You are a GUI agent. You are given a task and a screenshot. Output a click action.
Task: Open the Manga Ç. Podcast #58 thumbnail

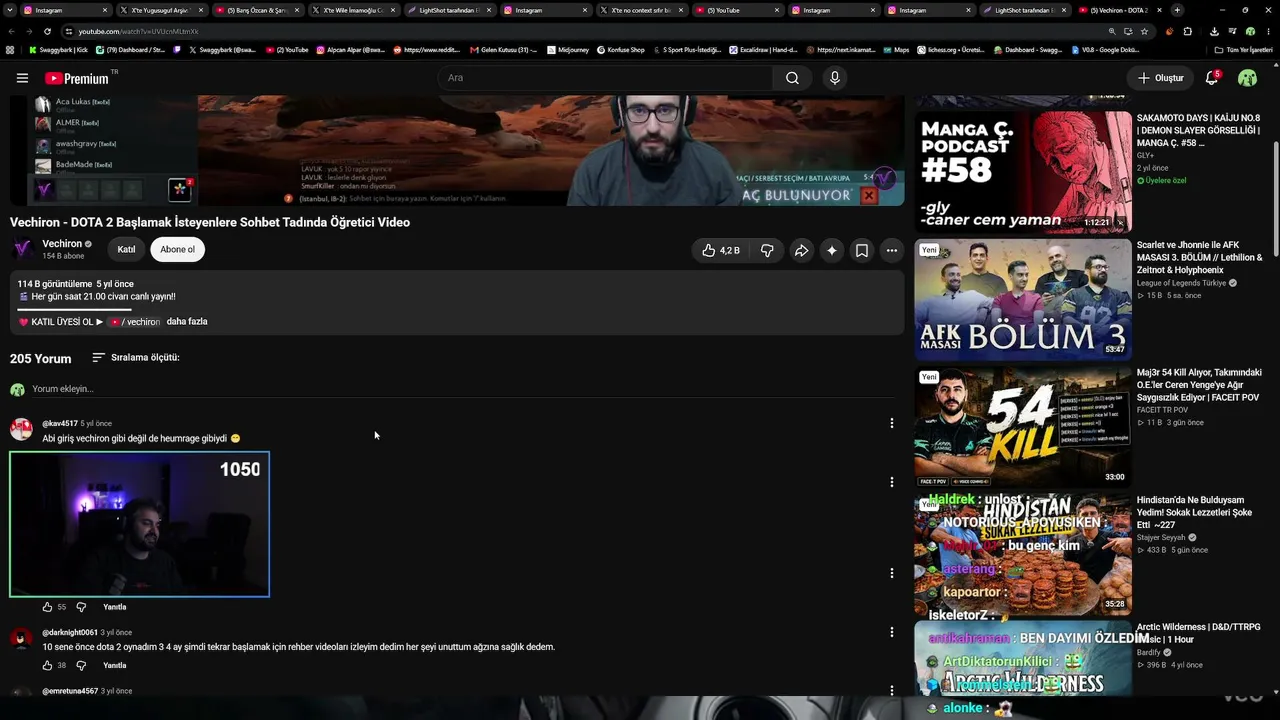(1023, 172)
